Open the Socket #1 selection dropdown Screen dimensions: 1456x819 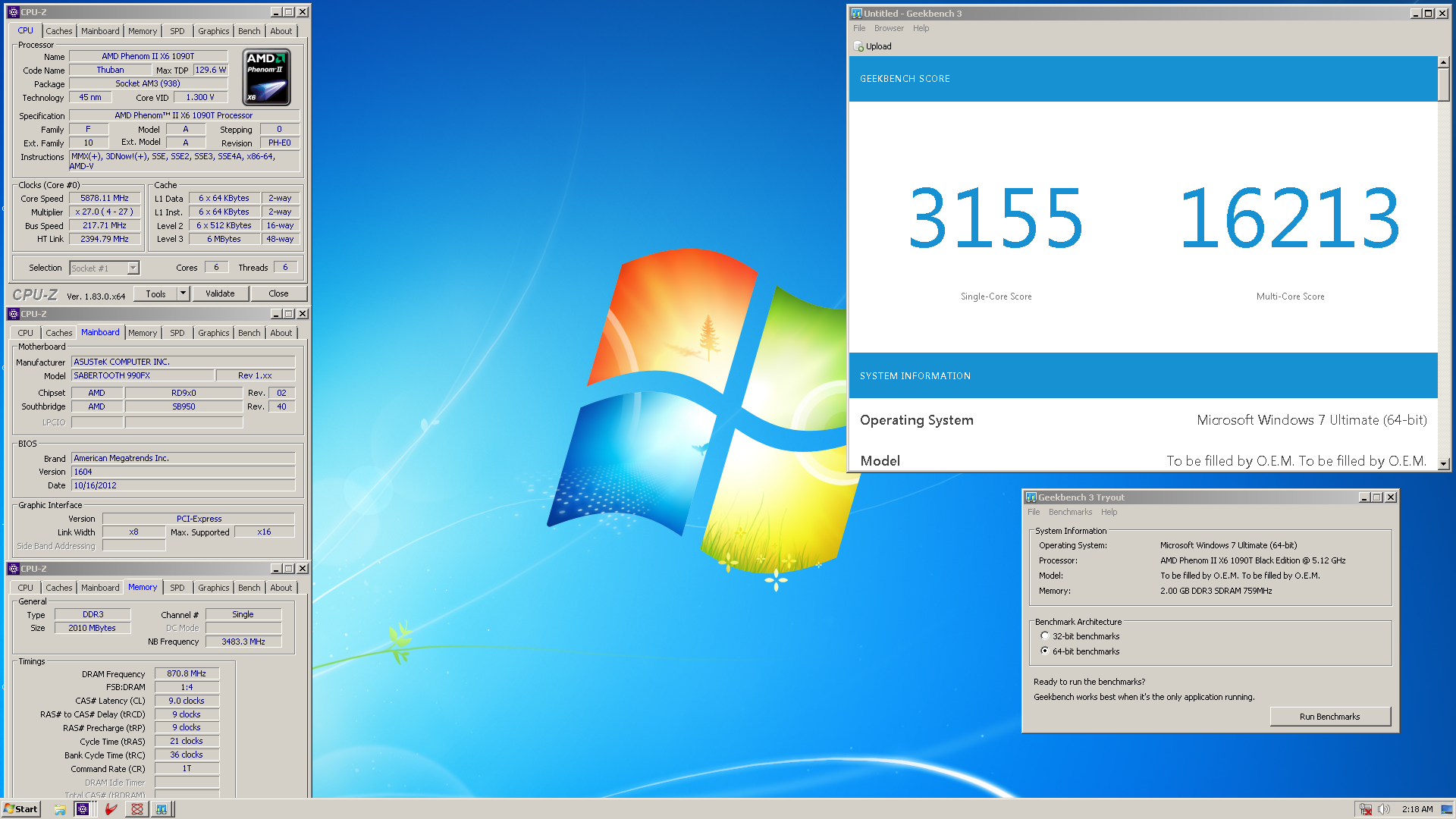pos(133,268)
